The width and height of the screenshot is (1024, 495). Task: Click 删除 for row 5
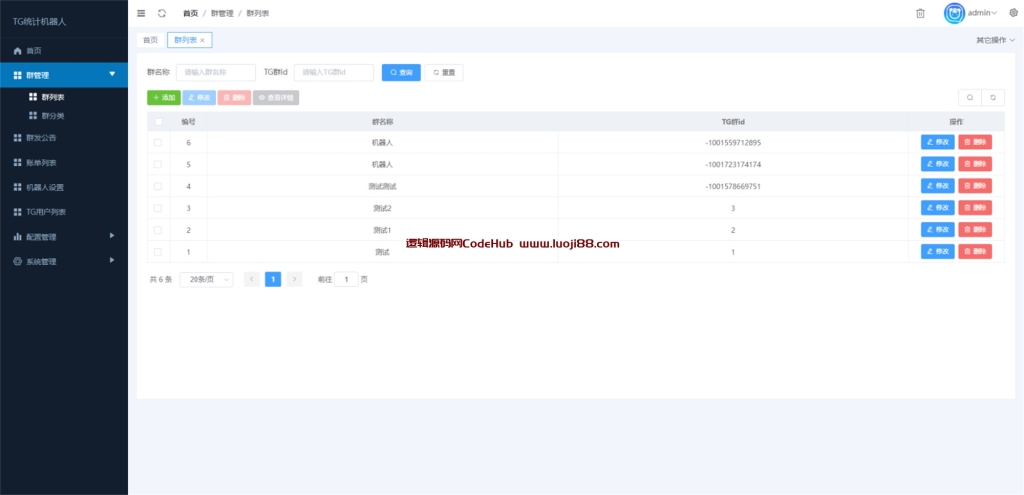975,164
